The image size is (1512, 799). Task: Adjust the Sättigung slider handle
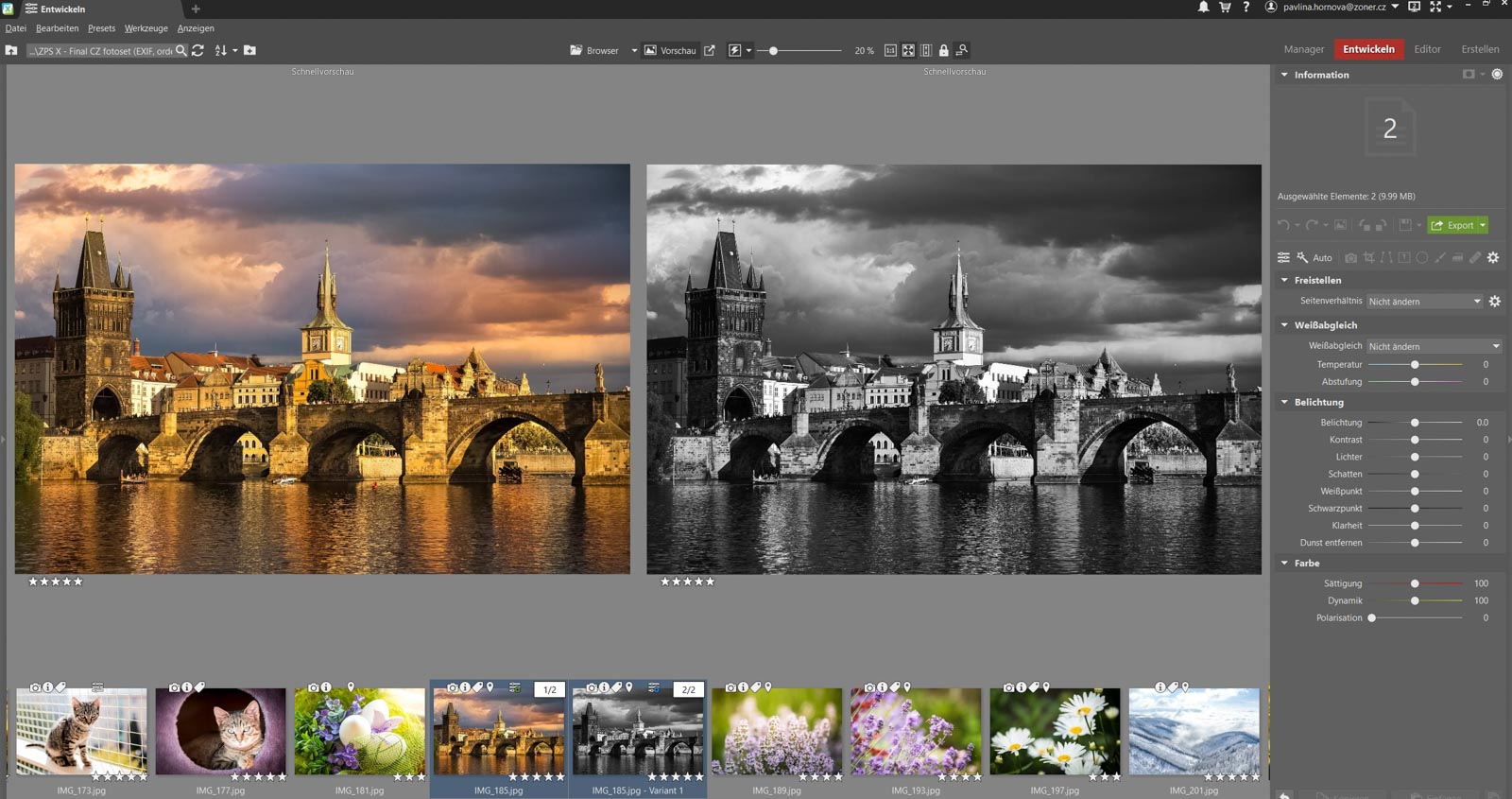pyautogui.click(x=1415, y=583)
